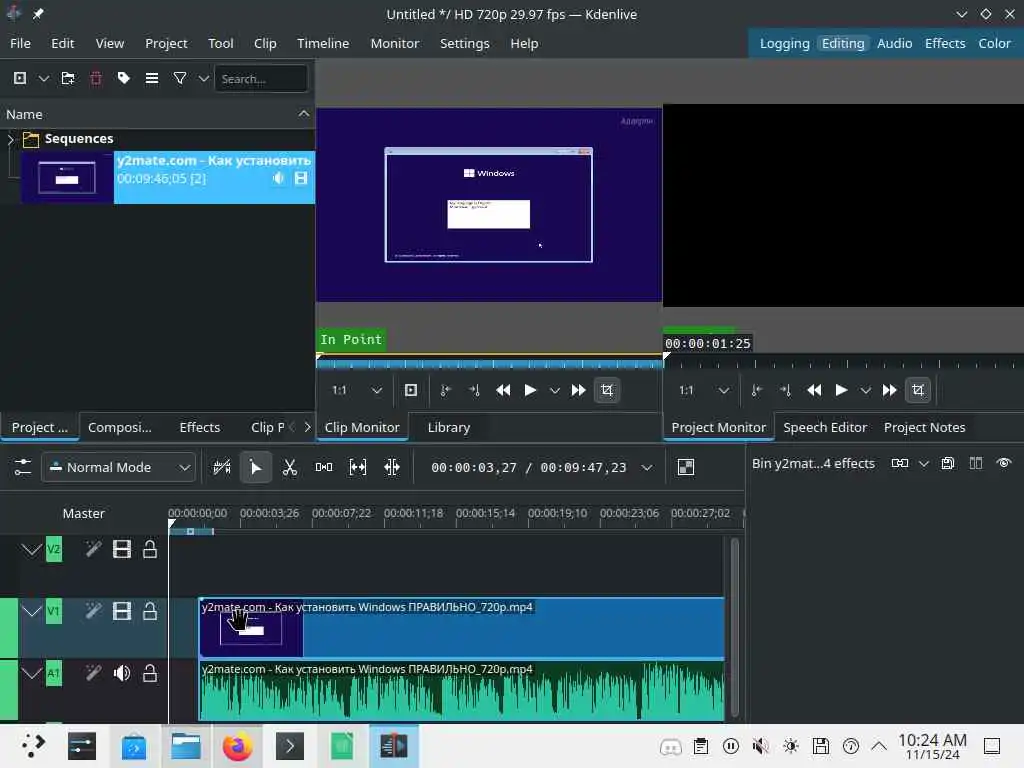
Task: Click in the bin Search field
Action: [261, 78]
